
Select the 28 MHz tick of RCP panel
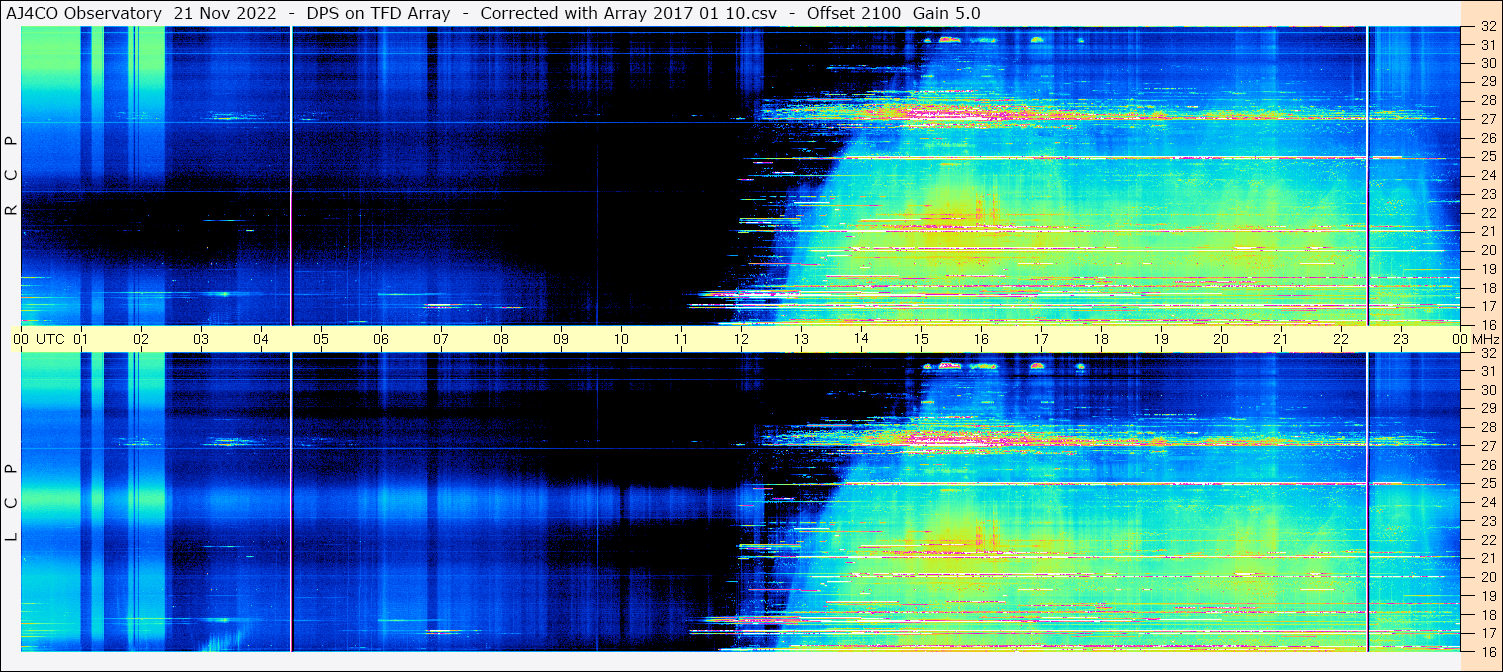(x=1487, y=100)
